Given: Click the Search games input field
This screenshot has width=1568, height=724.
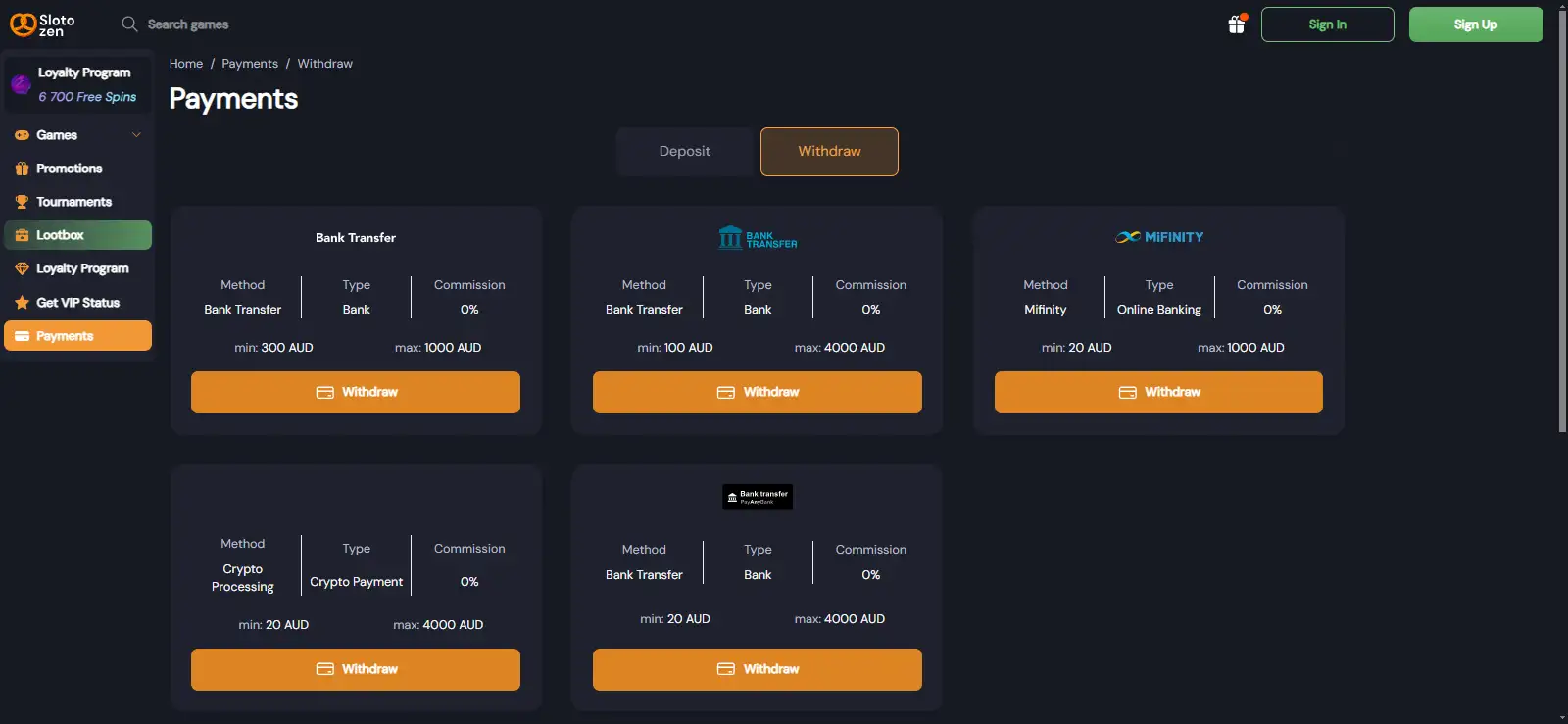Looking at the screenshot, I should click(188, 24).
